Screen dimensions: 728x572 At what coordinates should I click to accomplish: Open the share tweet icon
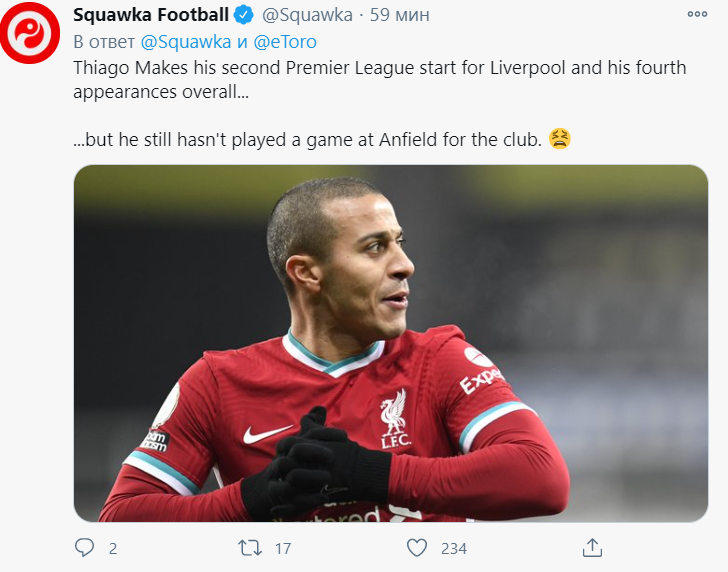(592, 547)
